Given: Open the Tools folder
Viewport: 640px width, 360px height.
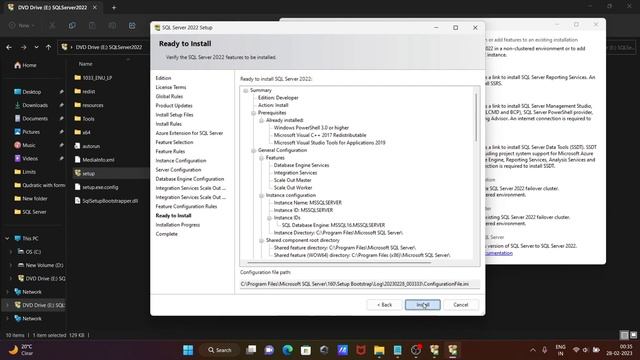Looking at the screenshot, I should tap(84, 119).
